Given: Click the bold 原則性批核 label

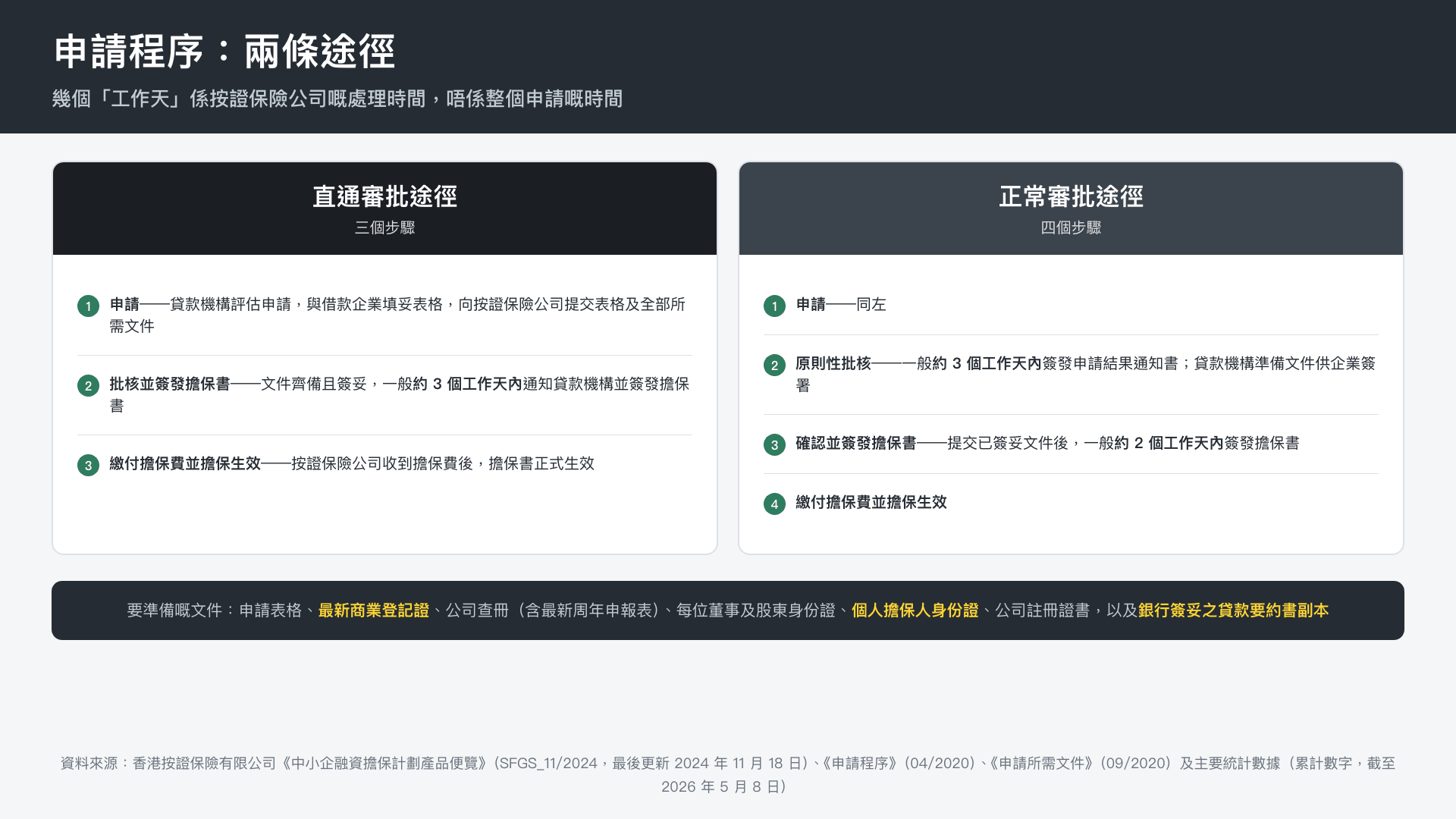Looking at the screenshot, I should [x=833, y=363].
